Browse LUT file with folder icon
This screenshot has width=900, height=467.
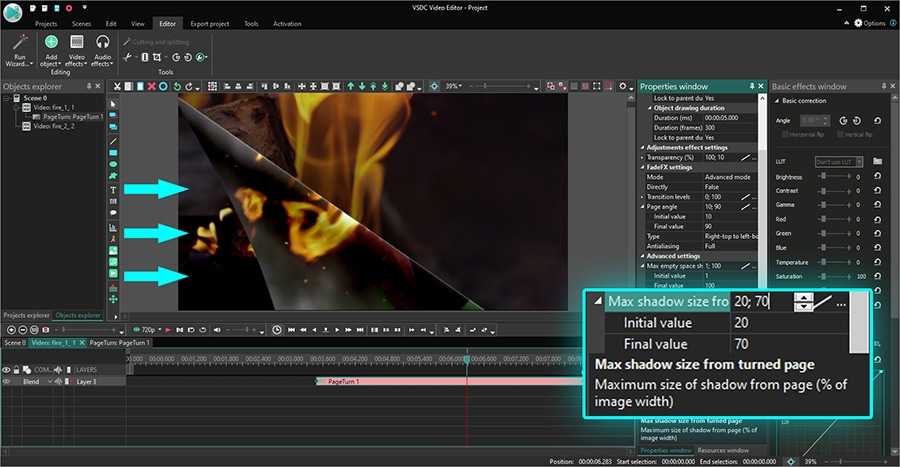877,161
